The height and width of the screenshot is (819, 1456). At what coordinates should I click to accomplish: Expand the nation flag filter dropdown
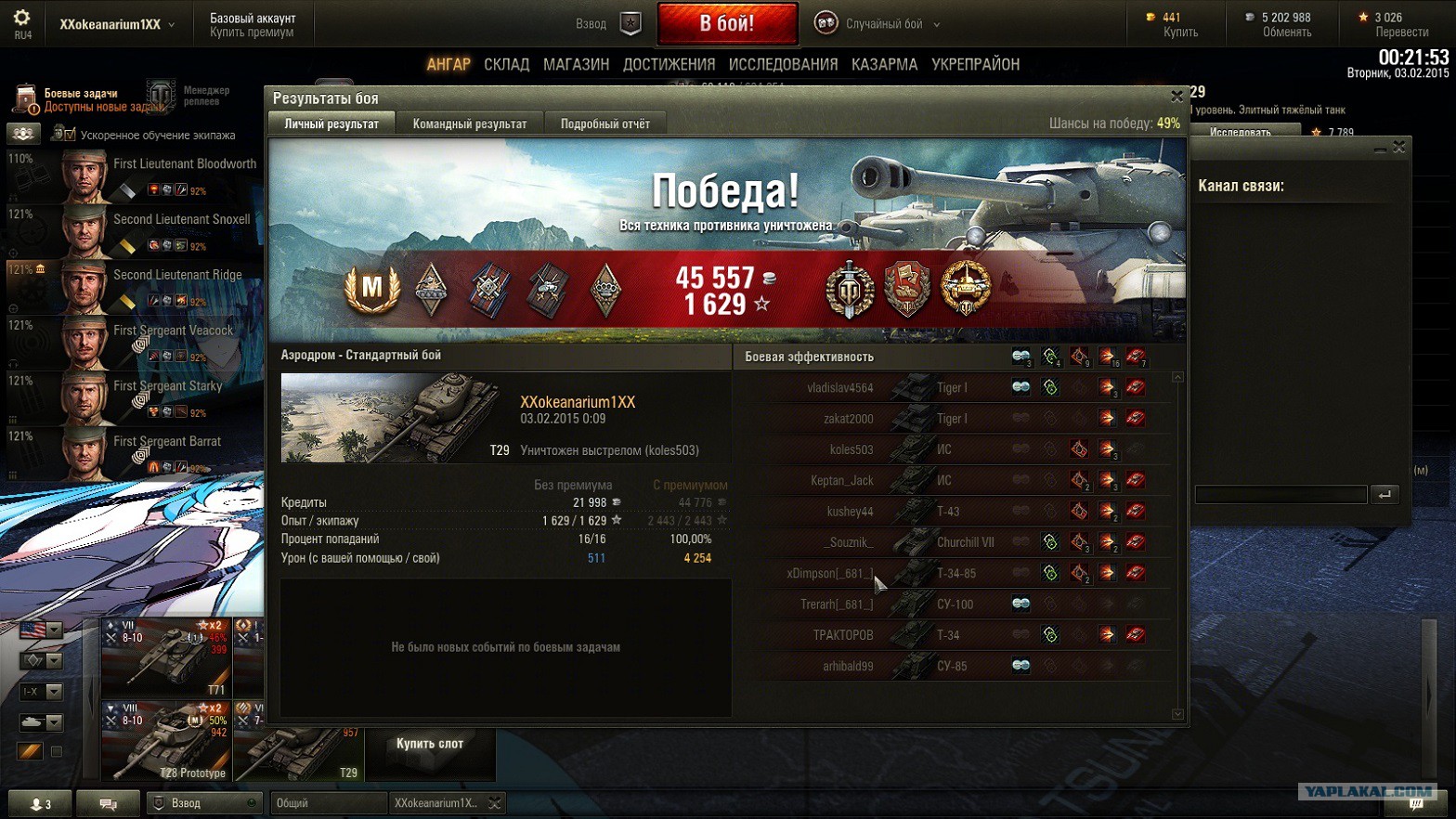(x=54, y=631)
